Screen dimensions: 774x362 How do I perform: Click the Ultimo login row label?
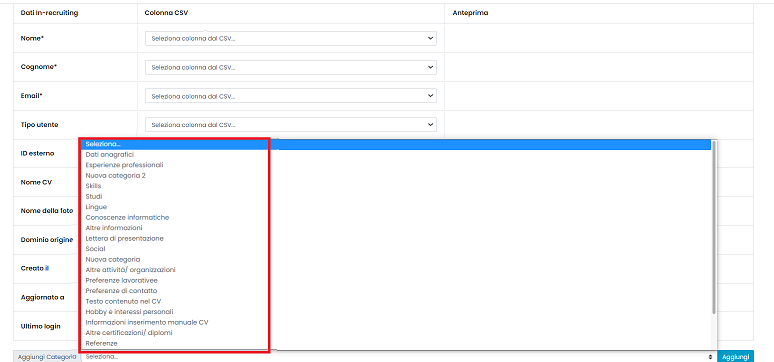click(40, 326)
